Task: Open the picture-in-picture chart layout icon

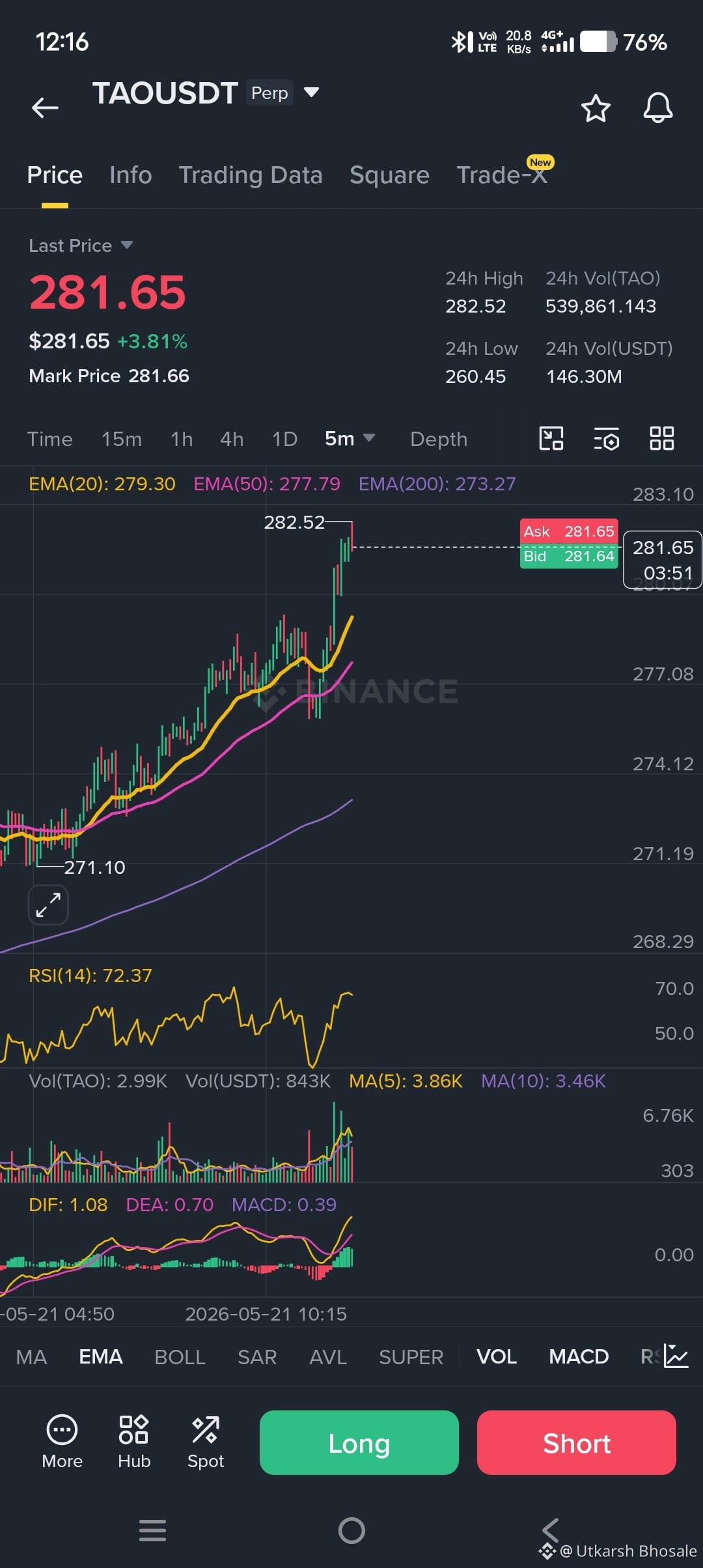Action: coord(551,438)
